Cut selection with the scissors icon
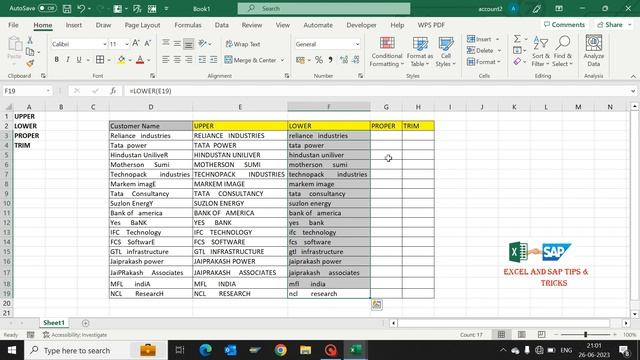Screen dimensions: 640x360 pyautogui.click(x=30, y=40)
